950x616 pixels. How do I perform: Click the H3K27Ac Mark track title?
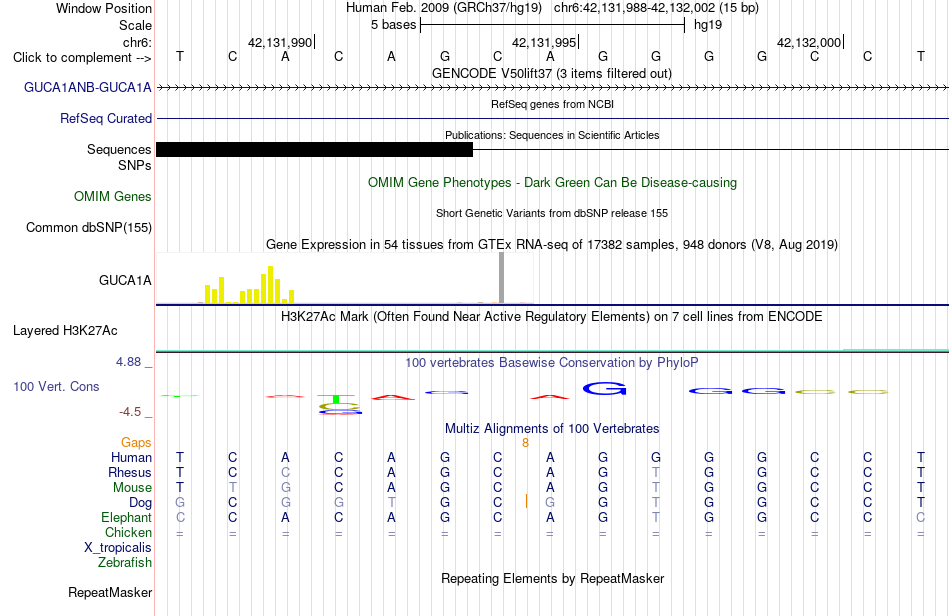(552, 316)
